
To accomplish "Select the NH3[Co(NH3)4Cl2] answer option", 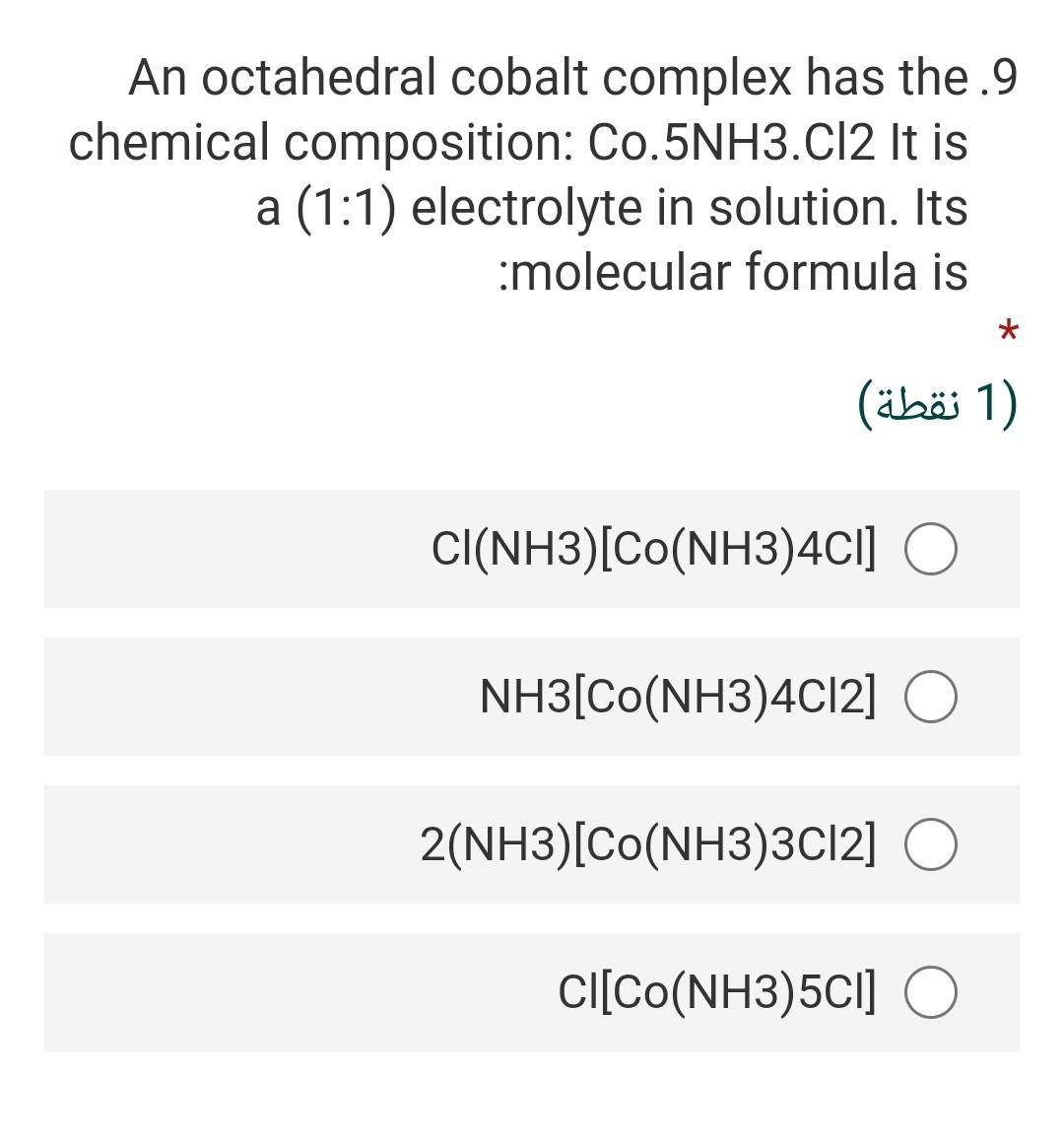I will [x=680, y=696].
